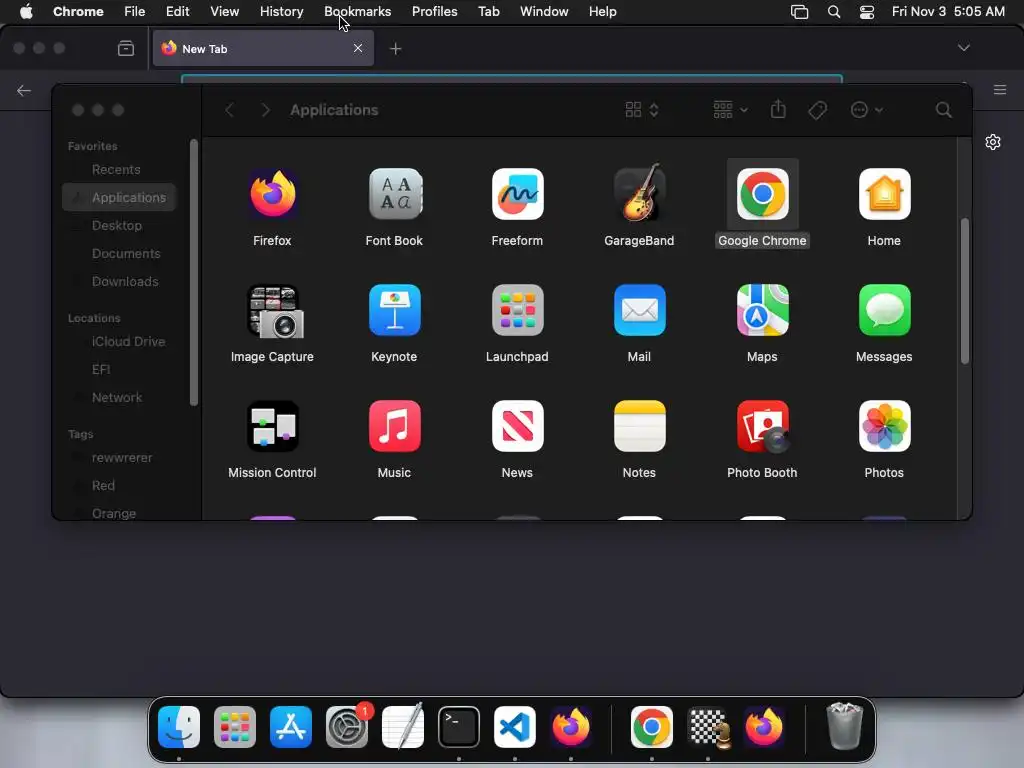
Task: Select the GarageBand guitar icon
Action: tap(639, 193)
